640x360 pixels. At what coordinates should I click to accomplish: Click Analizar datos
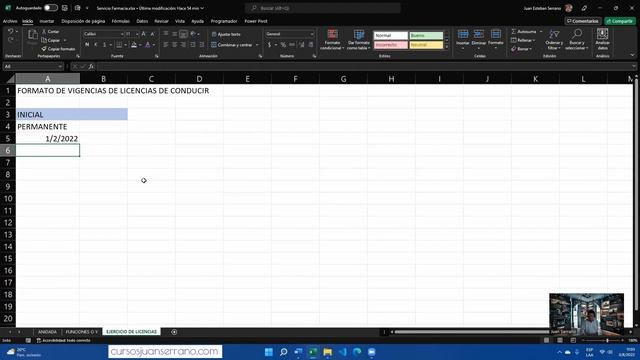pos(602,39)
